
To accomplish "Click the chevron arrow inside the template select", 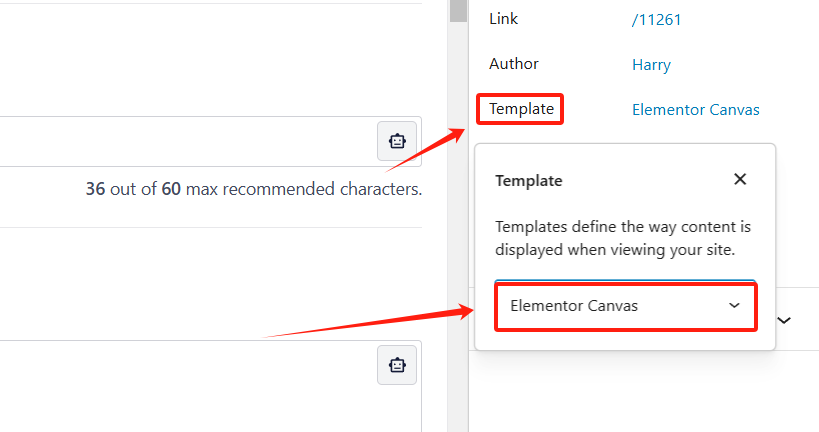I will (735, 306).
